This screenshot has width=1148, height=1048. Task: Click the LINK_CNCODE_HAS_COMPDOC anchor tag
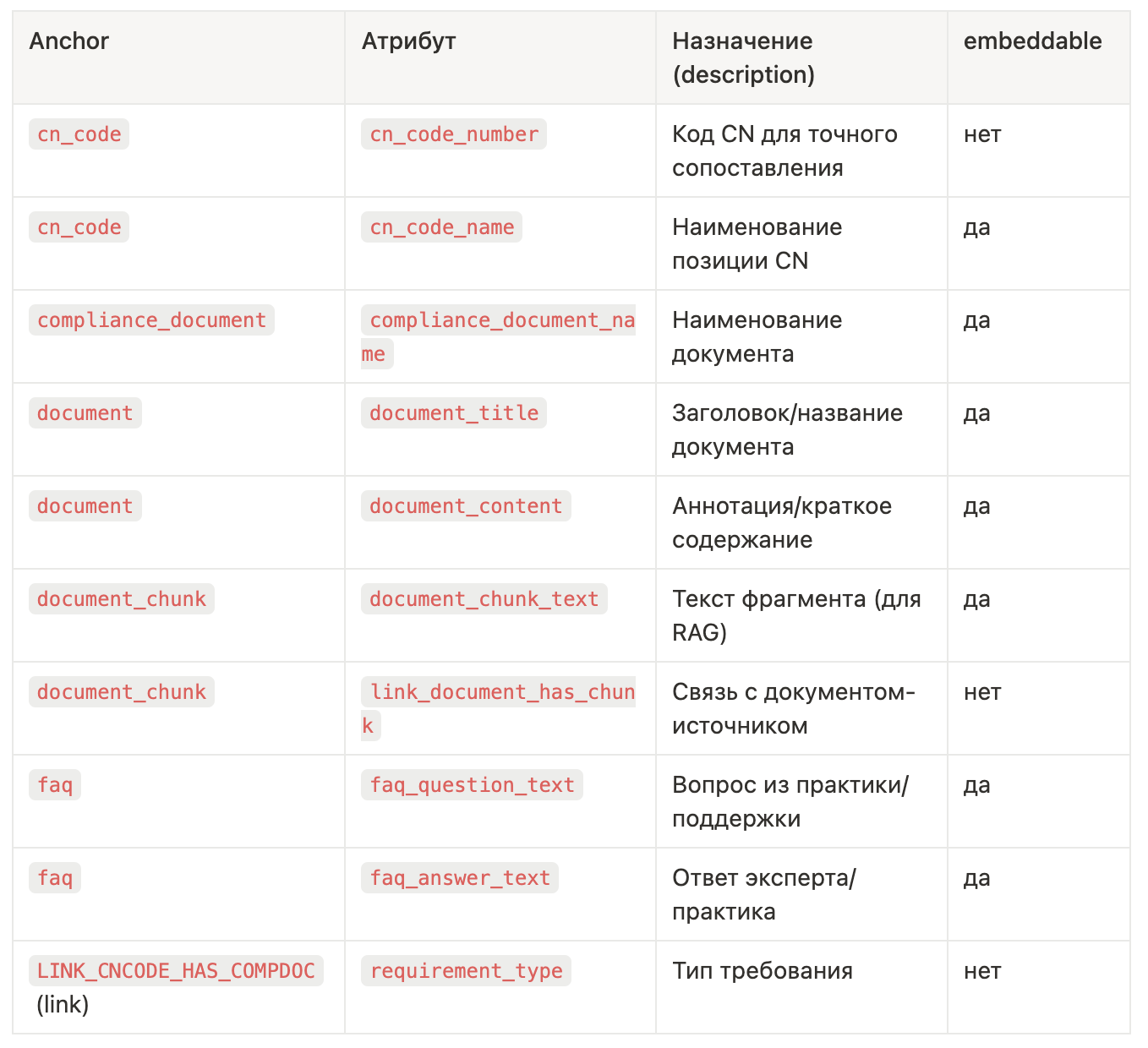point(176,971)
